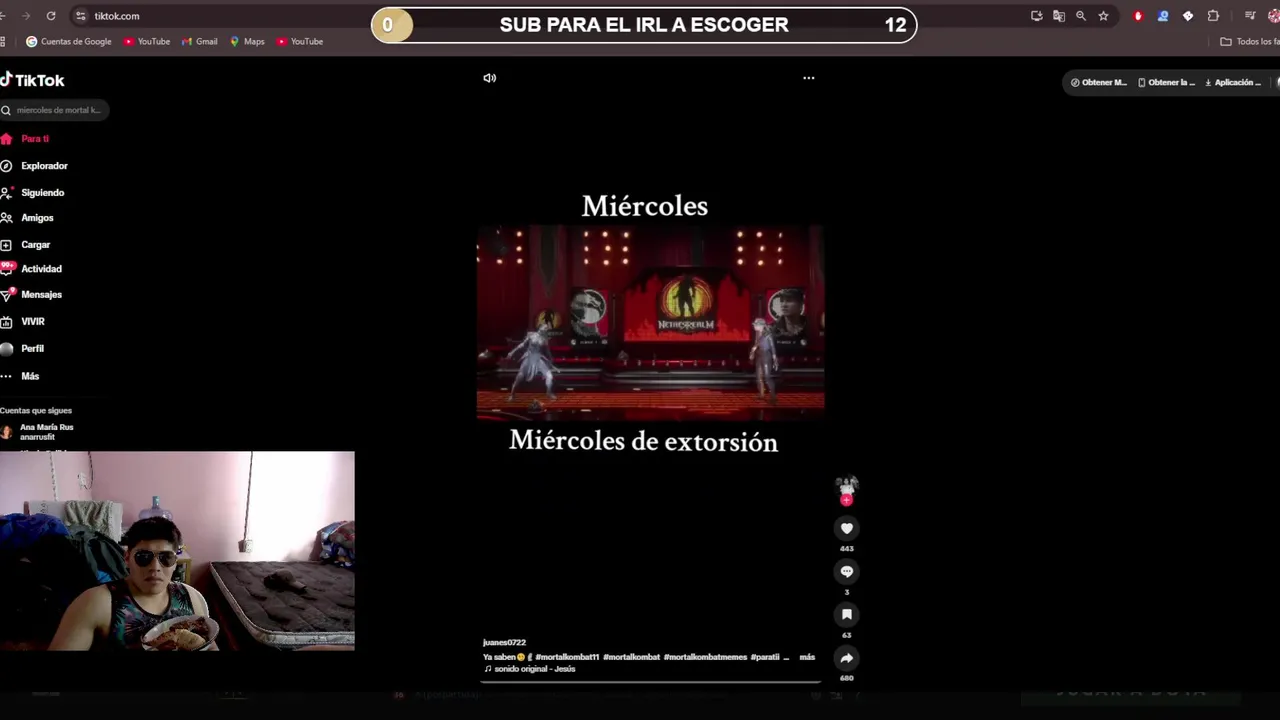Open creator profile juanes0722
The width and height of the screenshot is (1280, 720).
pos(504,643)
